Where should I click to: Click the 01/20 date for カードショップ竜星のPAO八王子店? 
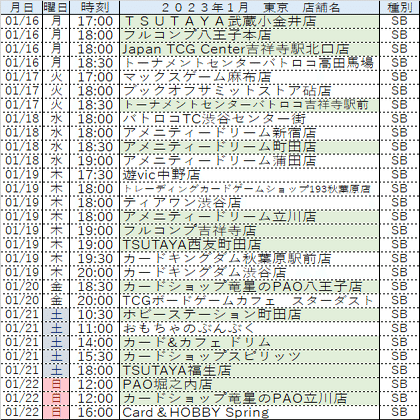click(x=22, y=287)
